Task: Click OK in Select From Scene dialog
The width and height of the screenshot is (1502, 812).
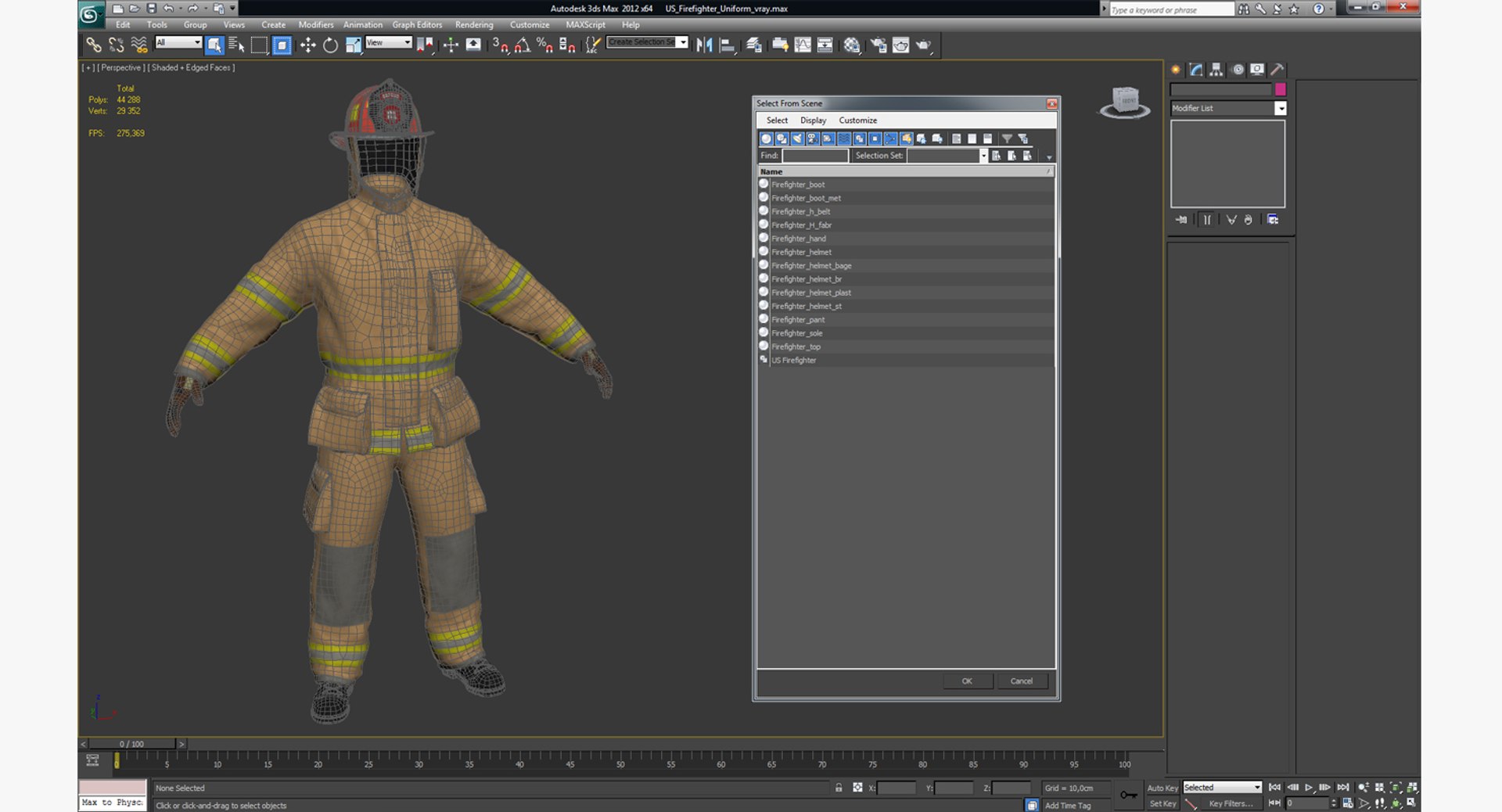Action: point(967,681)
